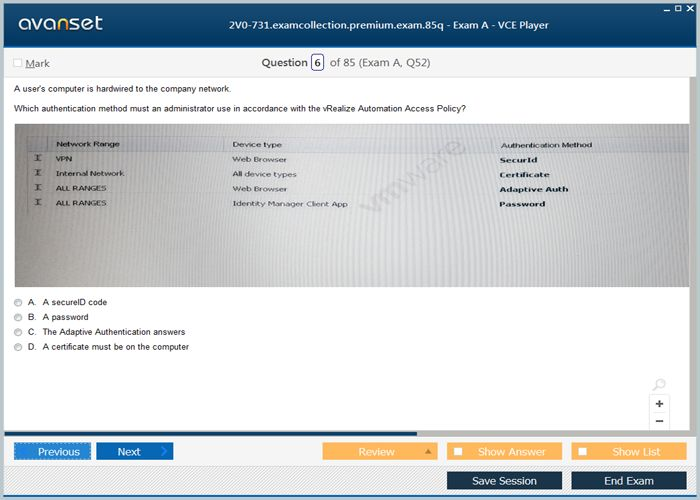Go to the Previous question

tap(53, 451)
